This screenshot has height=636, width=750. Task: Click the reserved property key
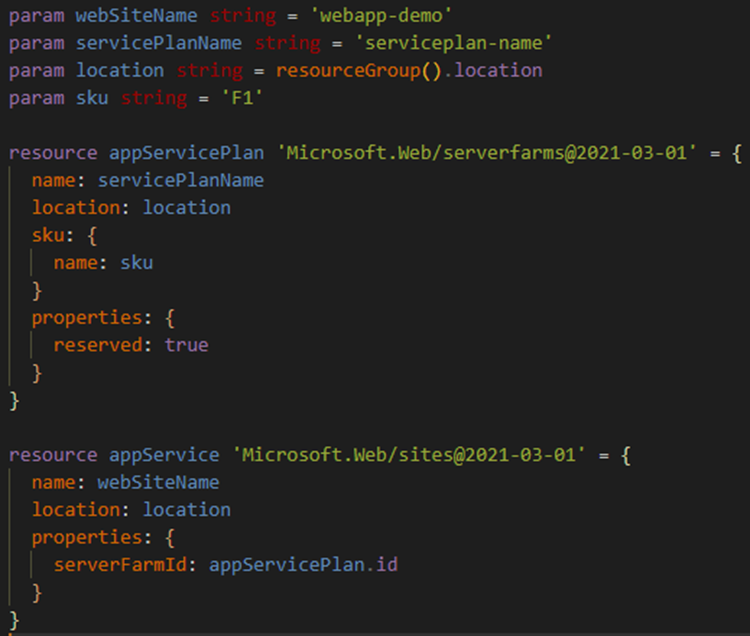(98, 345)
